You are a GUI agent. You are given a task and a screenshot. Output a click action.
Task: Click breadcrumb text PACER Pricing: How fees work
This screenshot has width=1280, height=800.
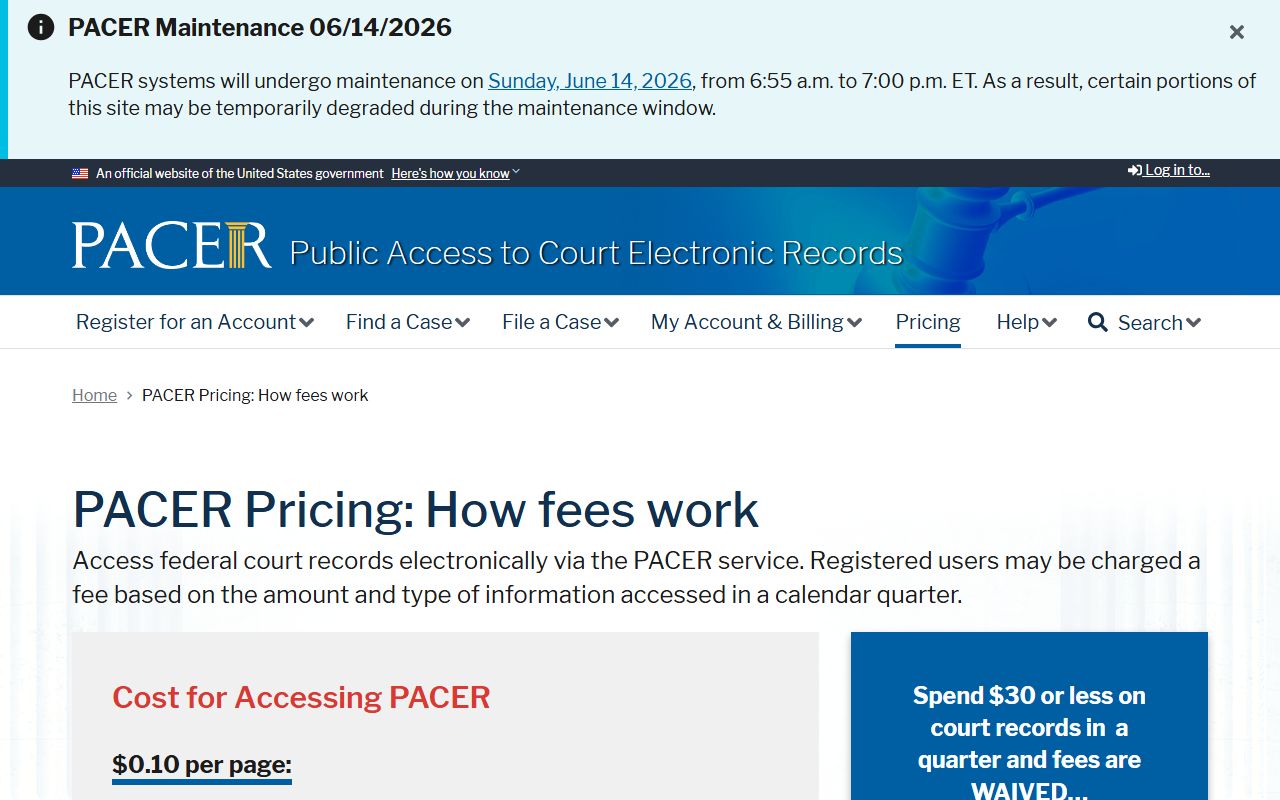255,395
